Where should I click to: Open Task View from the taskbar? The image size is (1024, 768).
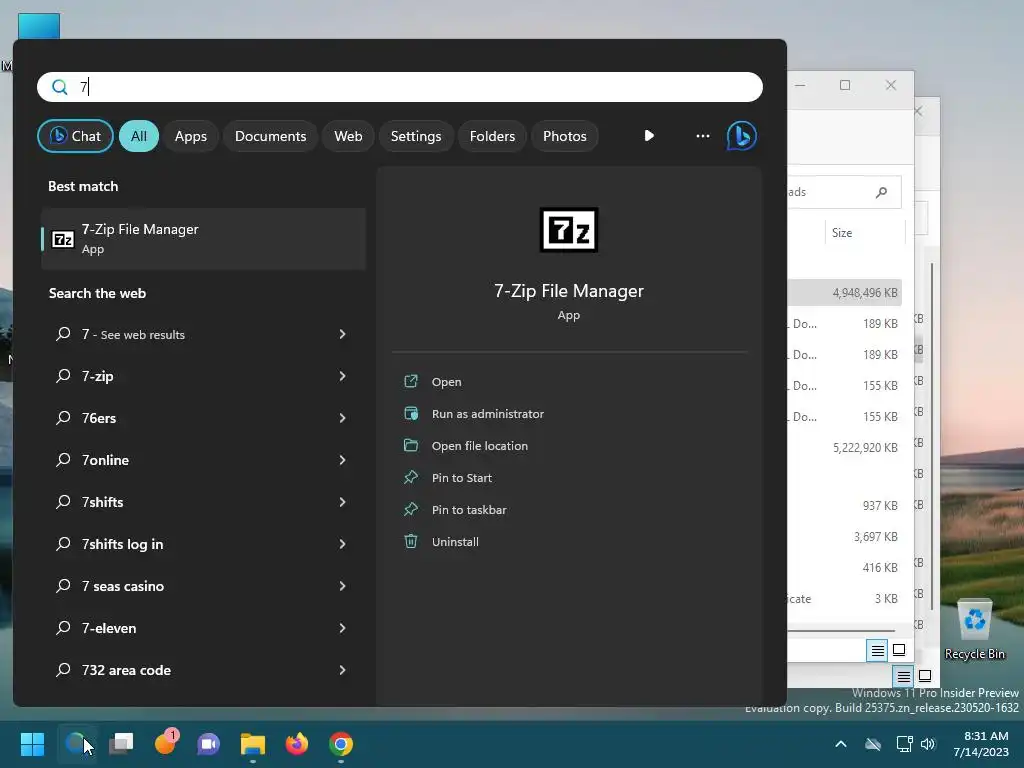(x=121, y=744)
